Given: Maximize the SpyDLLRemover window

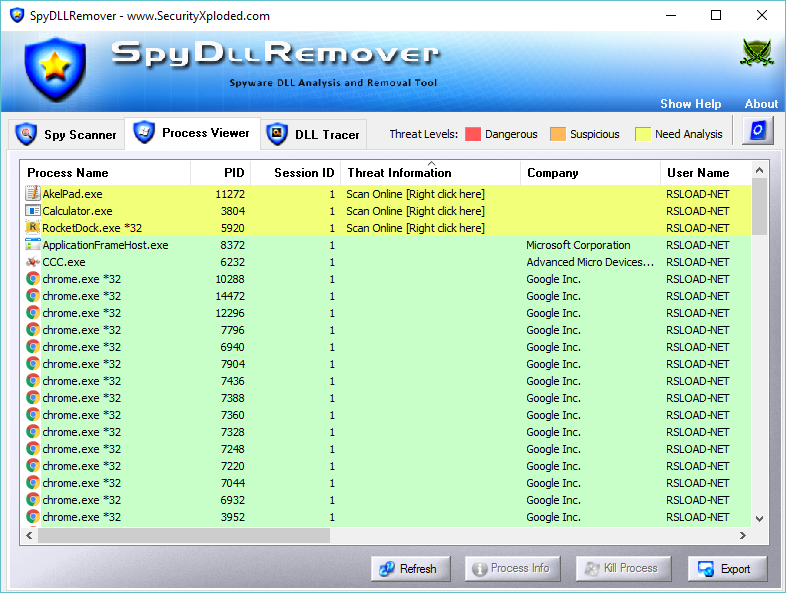Looking at the screenshot, I should (x=716, y=15).
